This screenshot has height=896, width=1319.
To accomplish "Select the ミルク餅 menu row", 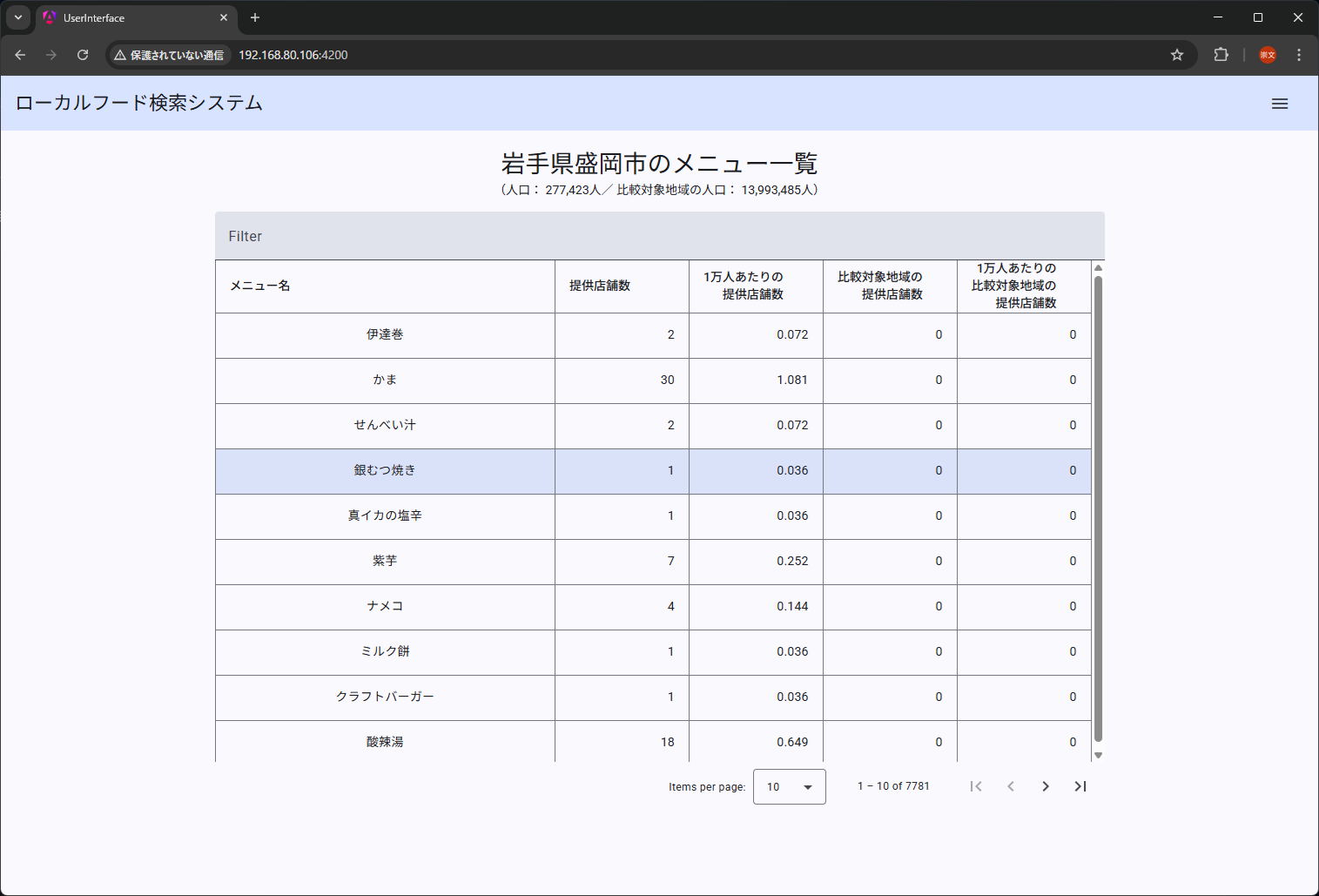I will [x=653, y=652].
